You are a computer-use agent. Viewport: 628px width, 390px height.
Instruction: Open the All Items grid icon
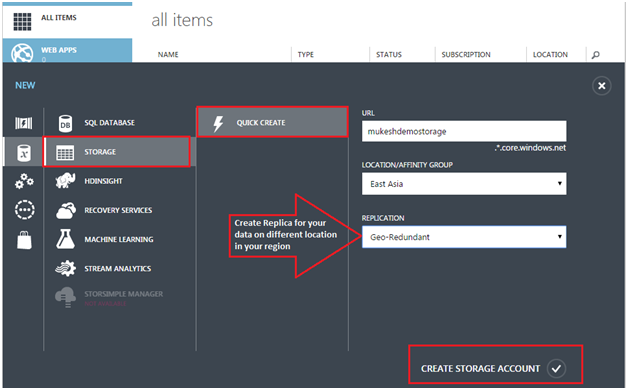tap(22, 21)
